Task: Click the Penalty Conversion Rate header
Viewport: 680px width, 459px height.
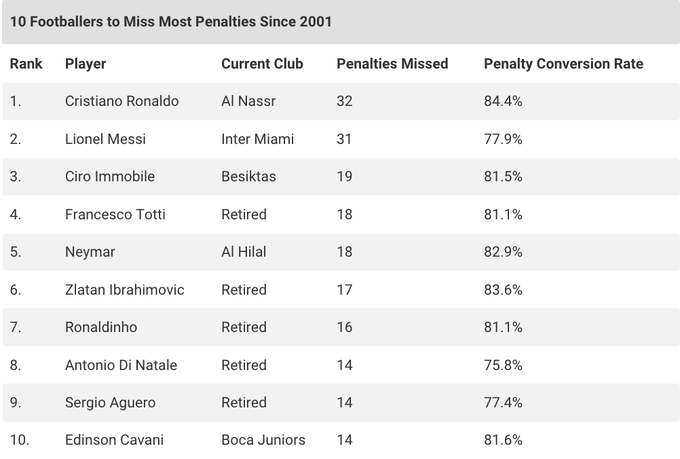Action: coord(563,64)
